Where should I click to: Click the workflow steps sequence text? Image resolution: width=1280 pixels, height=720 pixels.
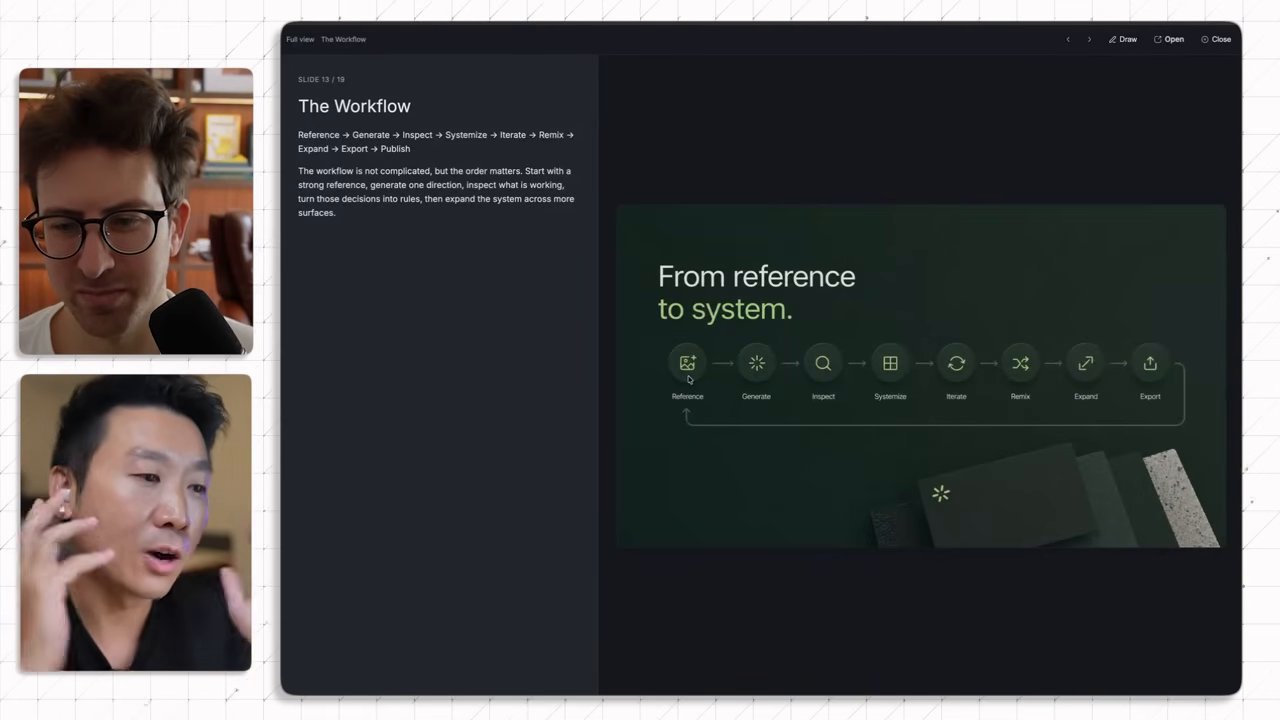click(436, 142)
